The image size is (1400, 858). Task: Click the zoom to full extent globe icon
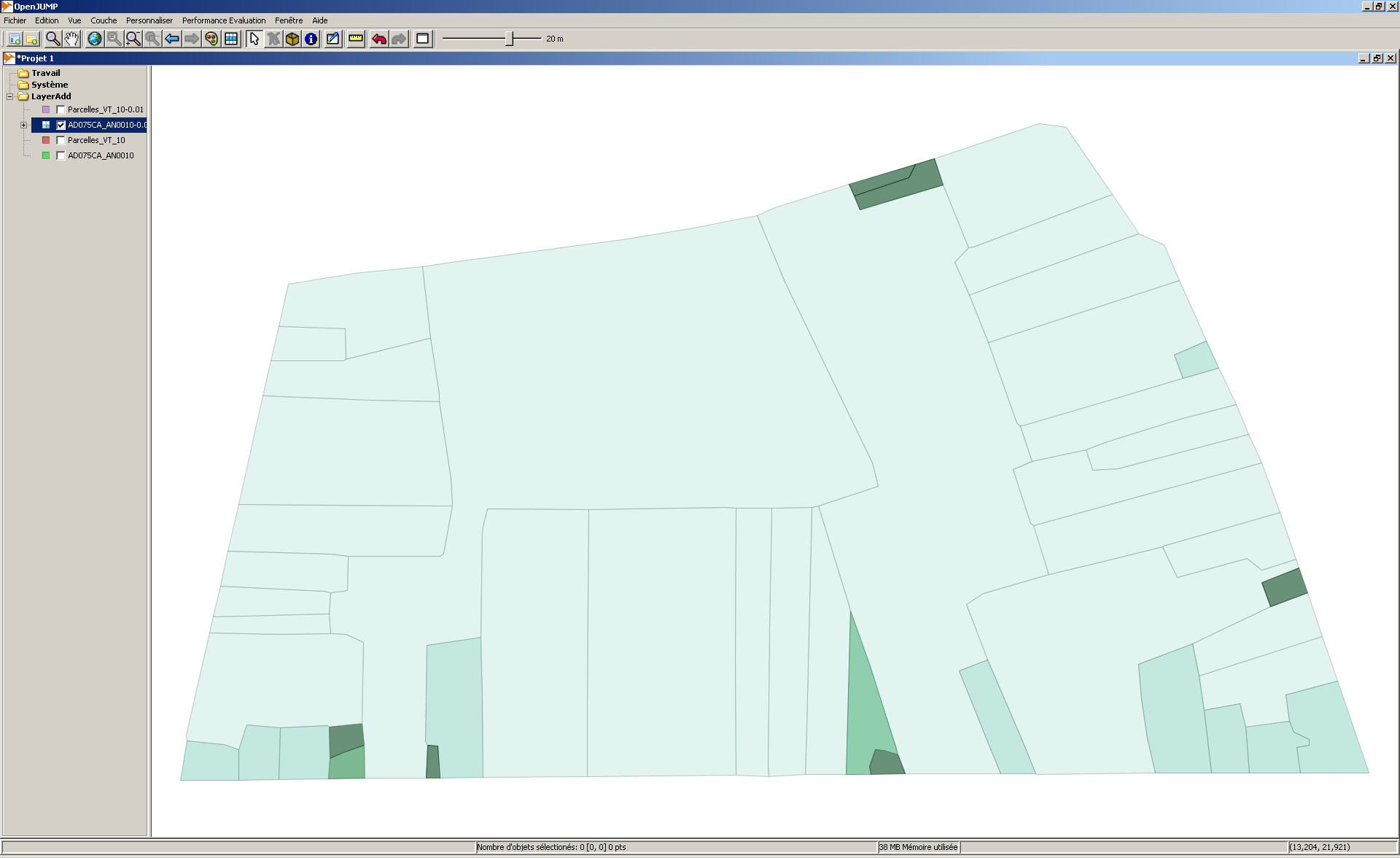(x=95, y=39)
